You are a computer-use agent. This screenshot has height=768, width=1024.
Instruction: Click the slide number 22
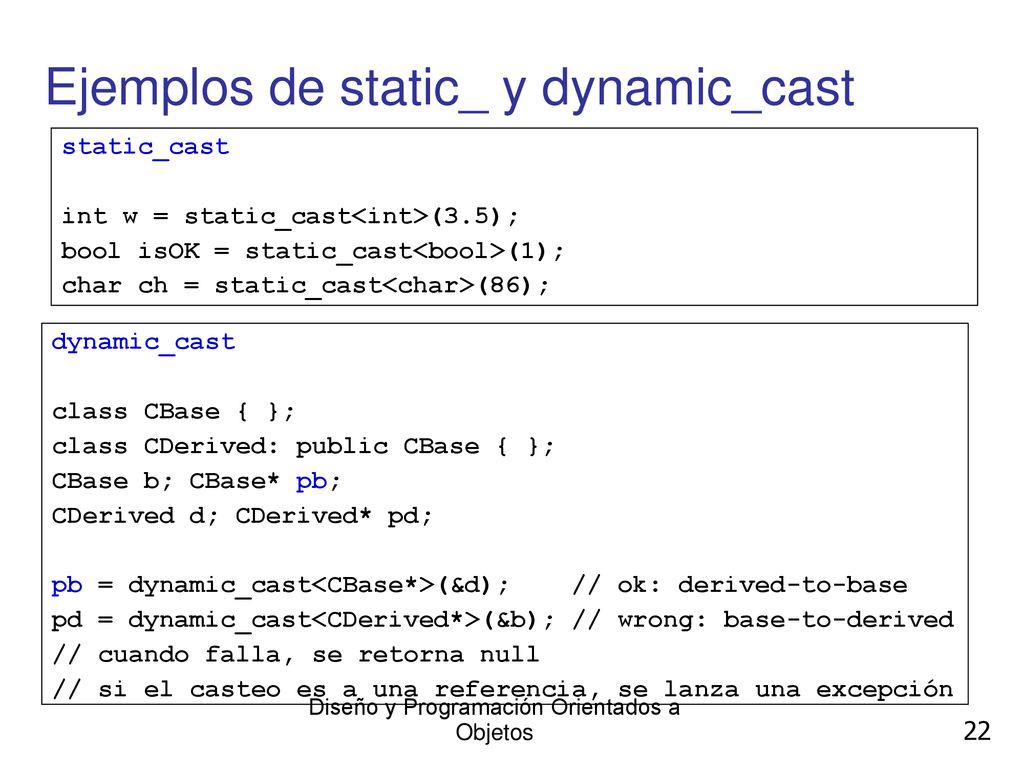(977, 731)
